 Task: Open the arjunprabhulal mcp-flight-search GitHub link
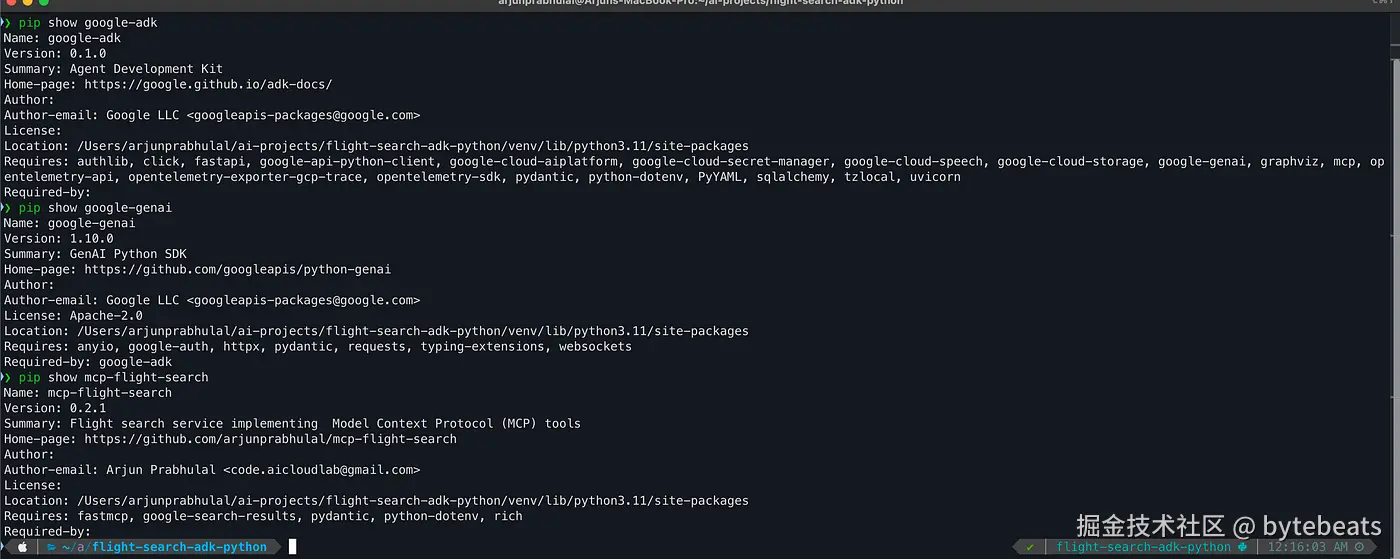click(x=270, y=438)
